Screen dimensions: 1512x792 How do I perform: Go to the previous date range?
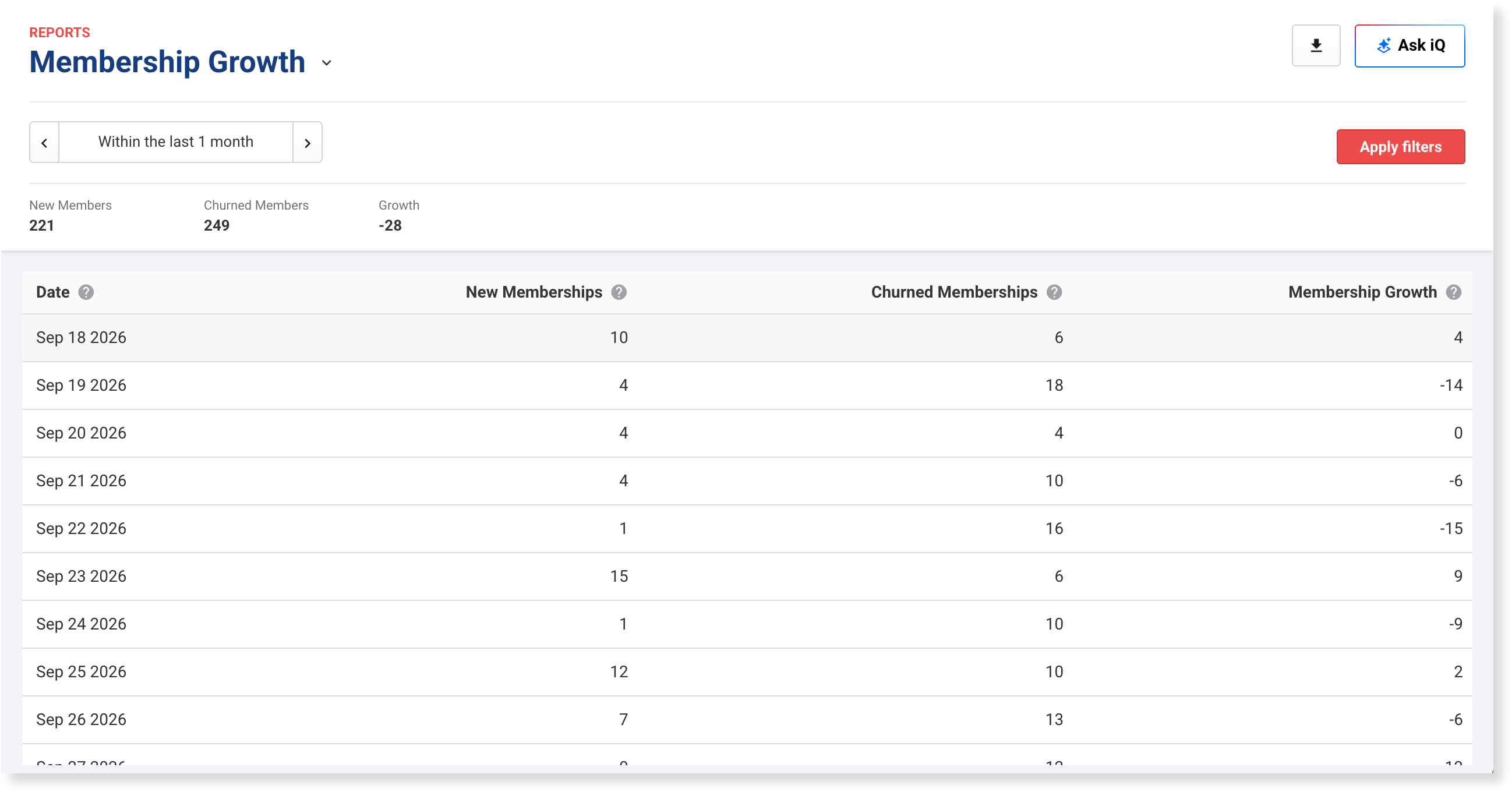(x=44, y=143)
